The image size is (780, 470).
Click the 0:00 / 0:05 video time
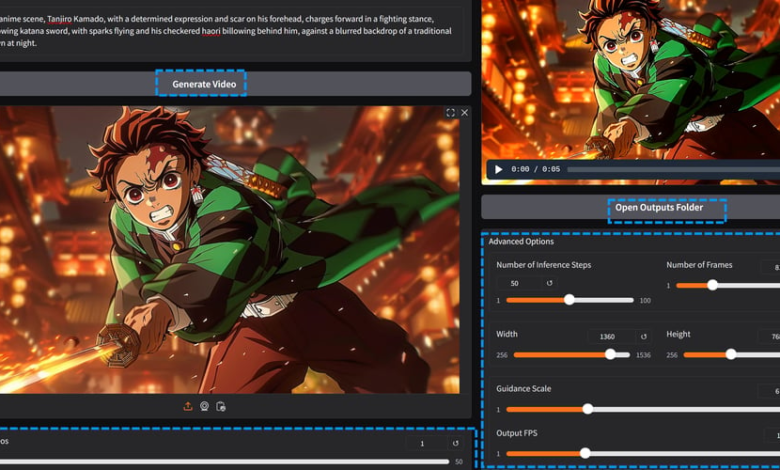click(535, 169)
